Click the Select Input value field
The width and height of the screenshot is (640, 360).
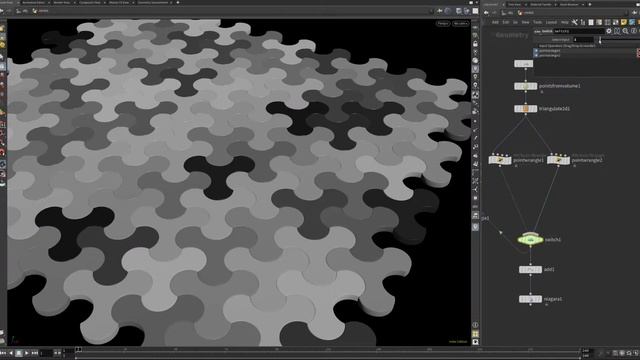pyautogui.click(x=583, y=40)
